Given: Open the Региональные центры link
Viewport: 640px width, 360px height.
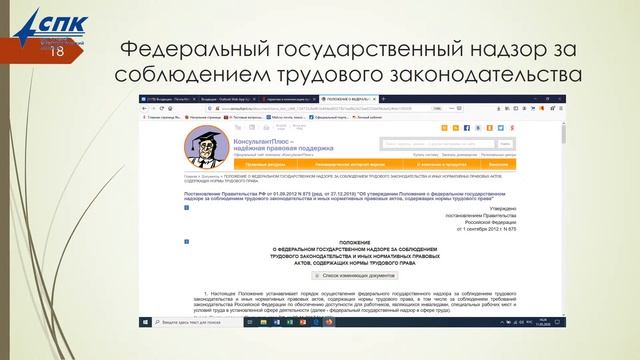Looking at the screenshot, I should click(x=498, y=155).
